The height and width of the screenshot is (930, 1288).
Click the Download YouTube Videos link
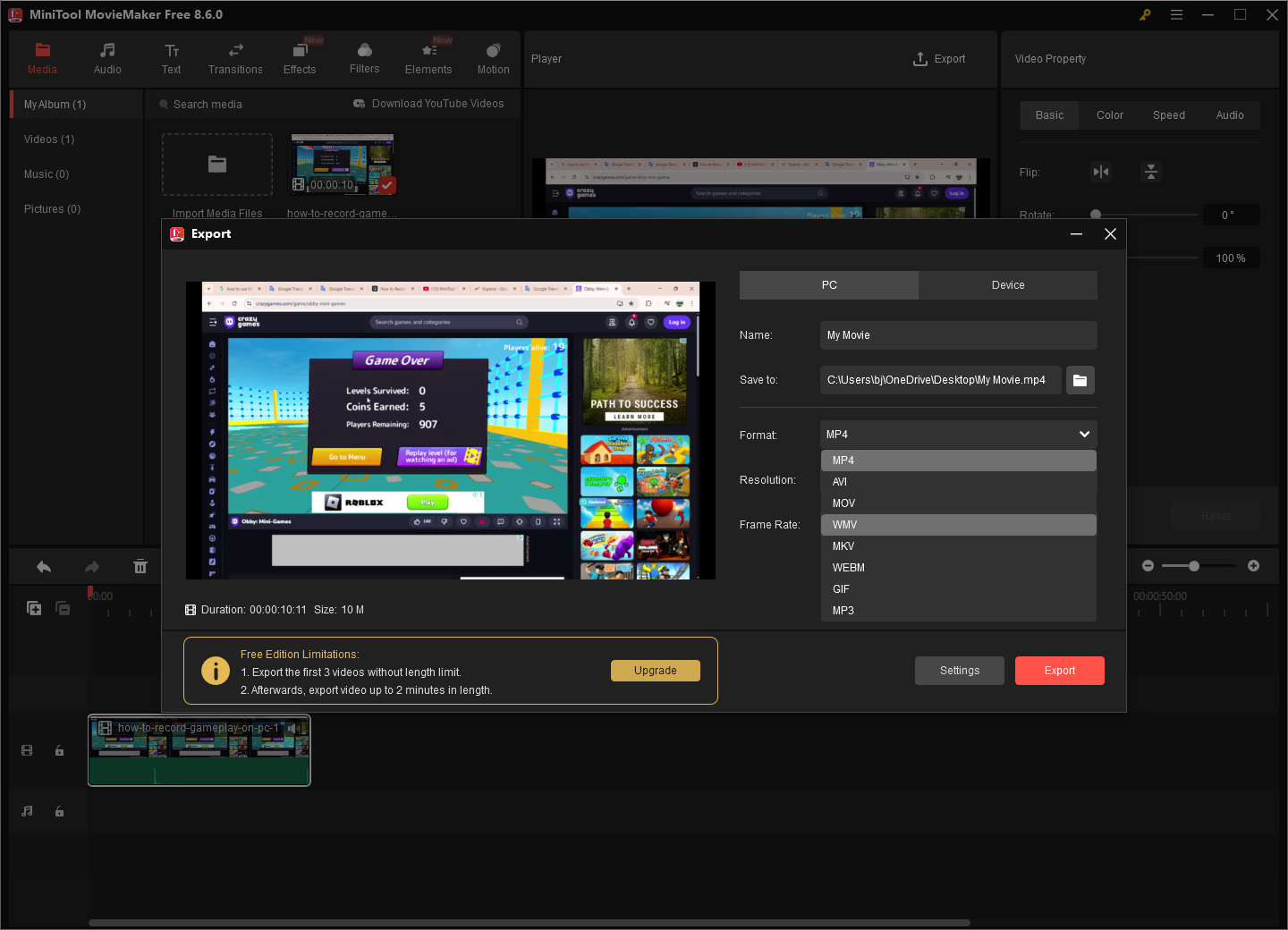[428, 104]
